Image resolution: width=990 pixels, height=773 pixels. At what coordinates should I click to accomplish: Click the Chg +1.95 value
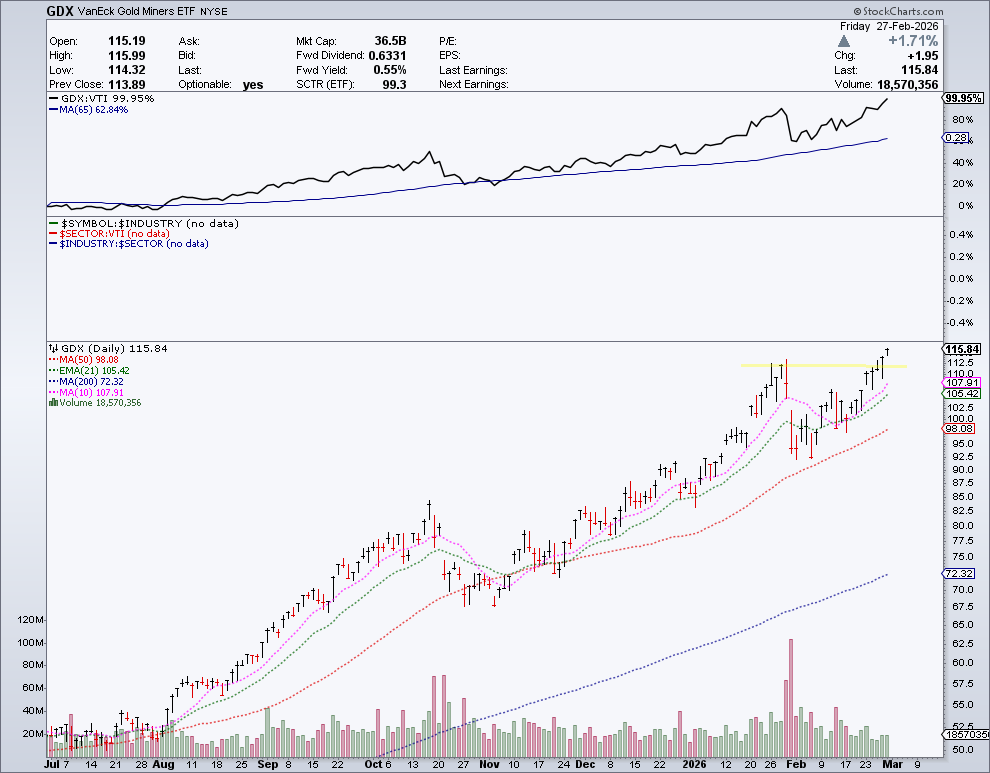point(923,56)
